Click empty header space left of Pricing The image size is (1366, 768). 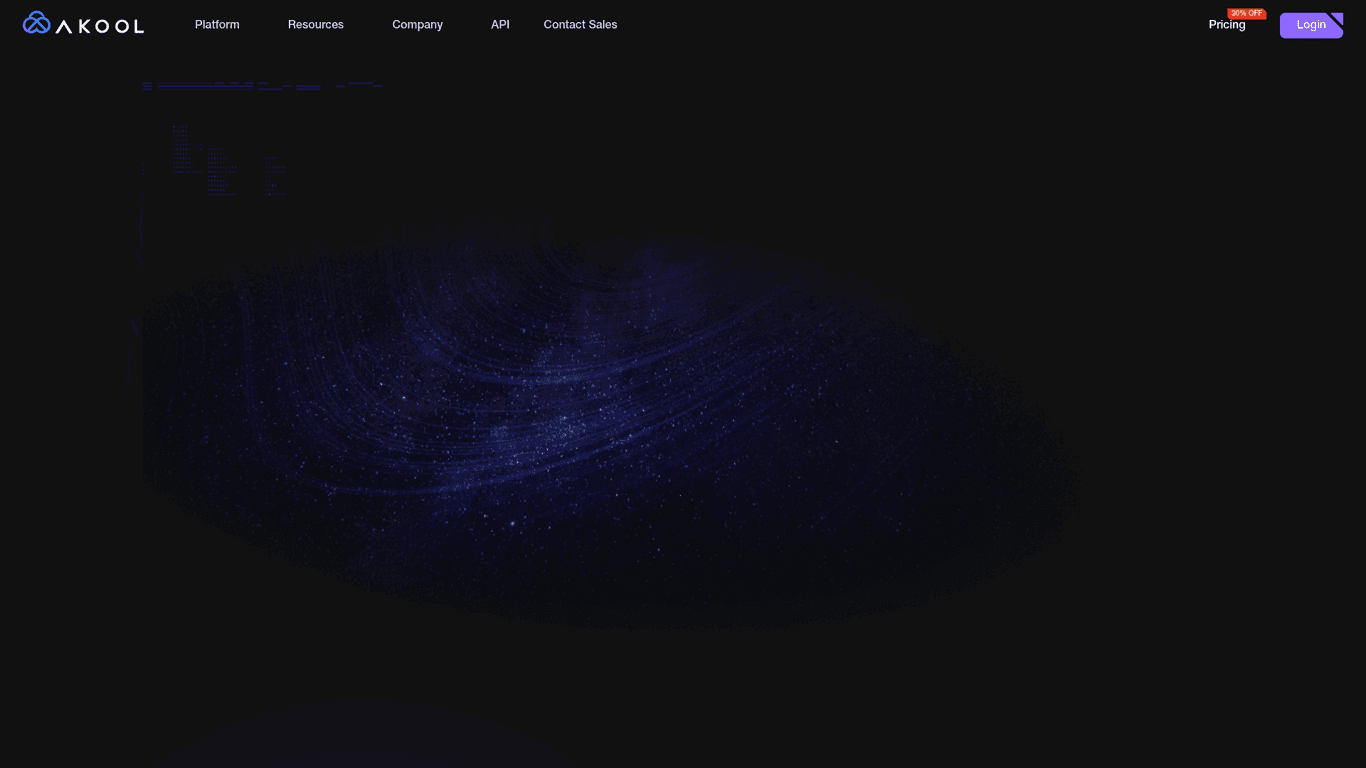pos(900,25)
